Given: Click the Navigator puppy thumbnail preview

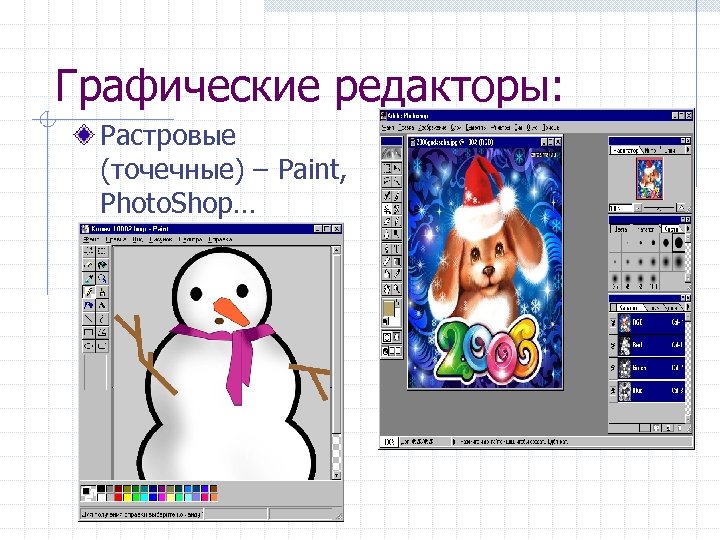Looking at the screenshot, I should coord(649,178).
